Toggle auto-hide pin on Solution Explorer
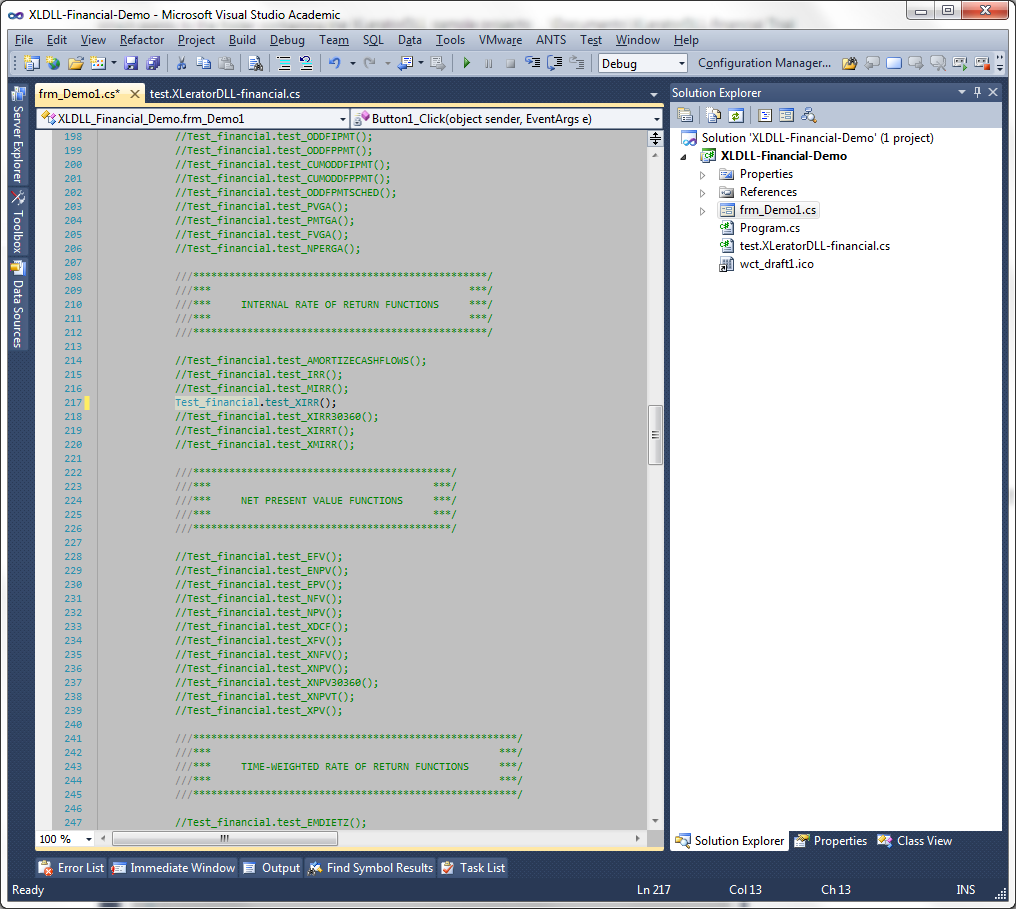This screenshot has height=909, width=1016. [x=977, y=92]
